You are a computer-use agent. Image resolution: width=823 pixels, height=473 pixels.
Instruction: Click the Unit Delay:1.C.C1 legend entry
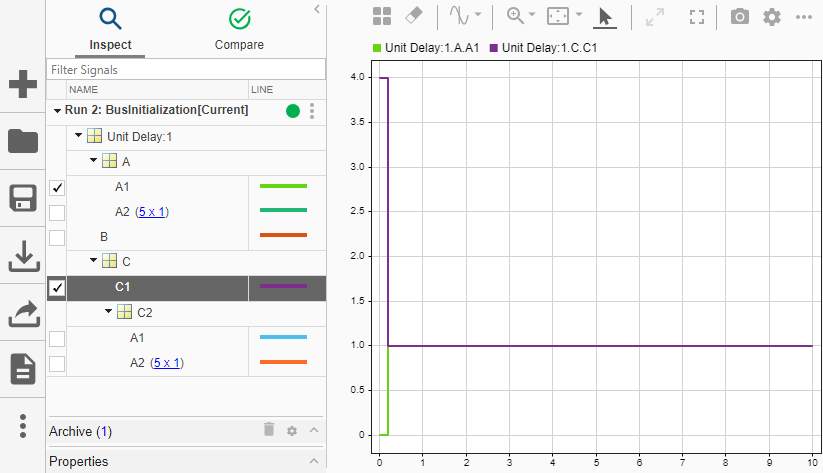[x=543, y=48]
